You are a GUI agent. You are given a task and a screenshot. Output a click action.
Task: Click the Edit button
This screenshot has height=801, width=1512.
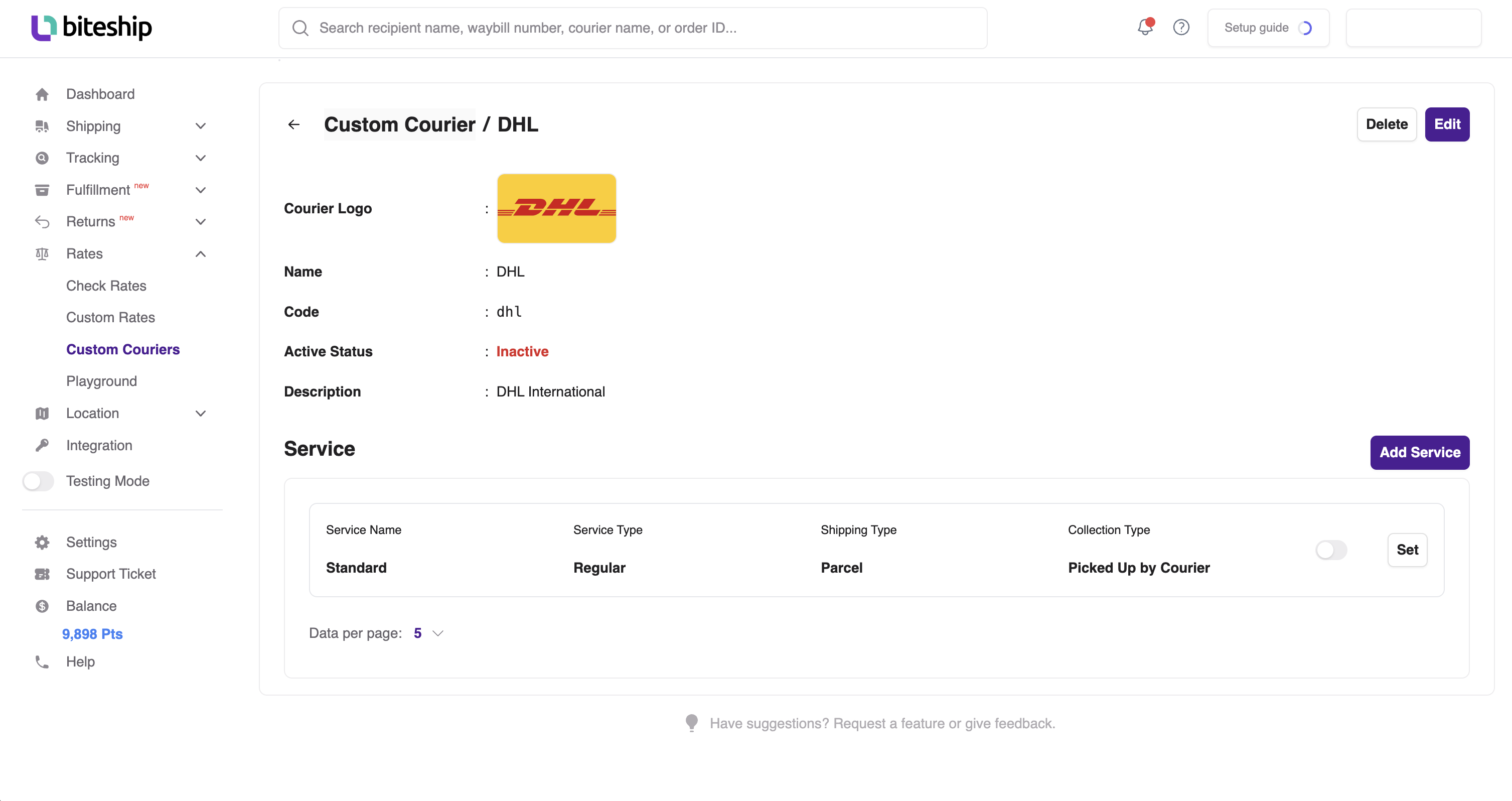click(1447, 124)
